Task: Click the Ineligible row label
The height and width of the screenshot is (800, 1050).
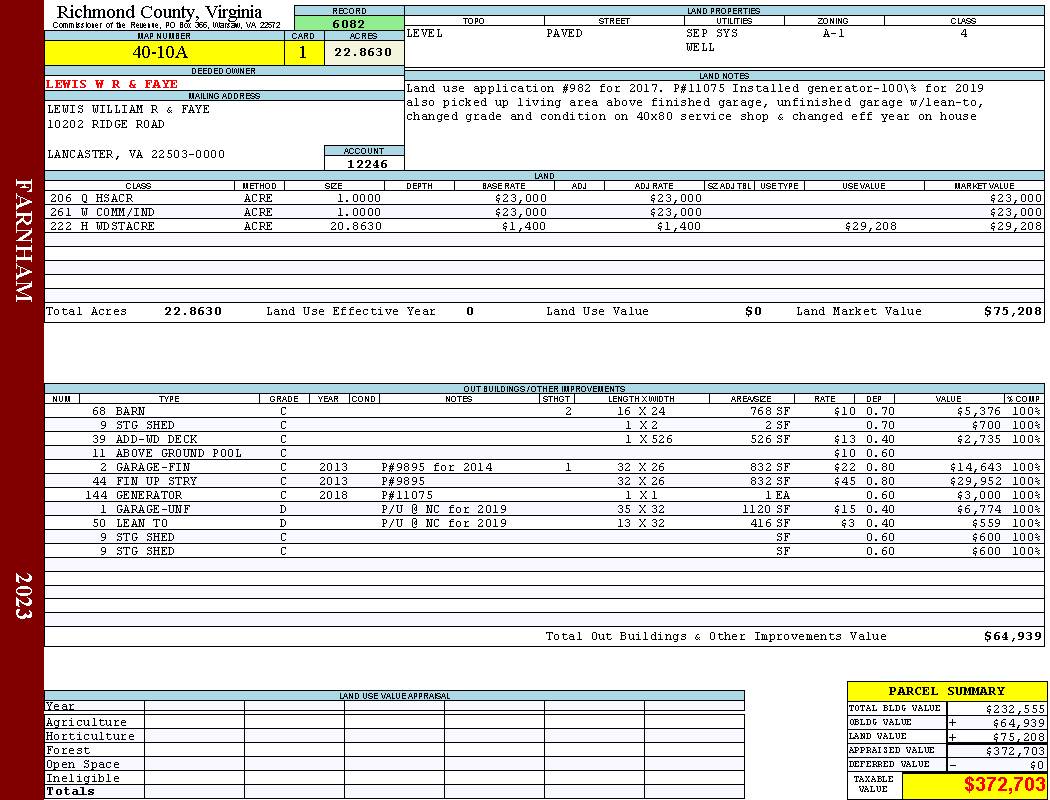Action: click(x=82, y=779)
